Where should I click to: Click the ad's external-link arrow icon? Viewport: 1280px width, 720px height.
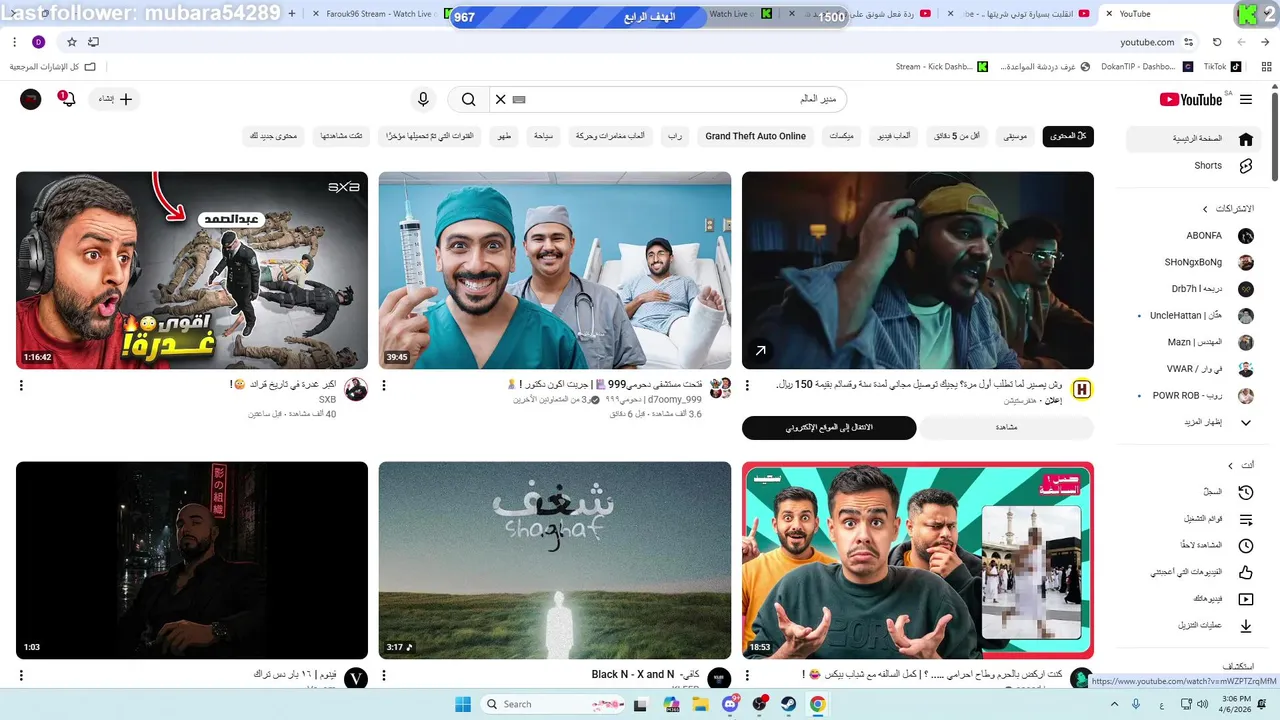point(760,351)
